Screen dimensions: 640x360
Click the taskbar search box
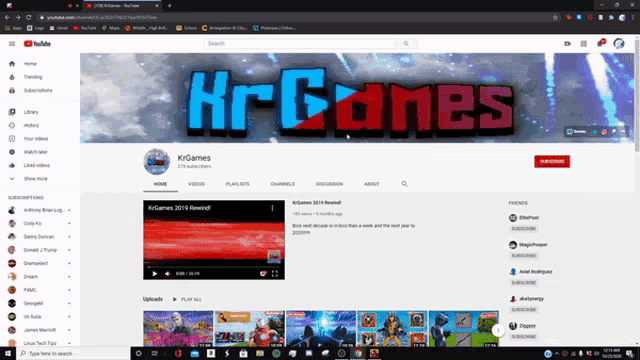point(73,353)
